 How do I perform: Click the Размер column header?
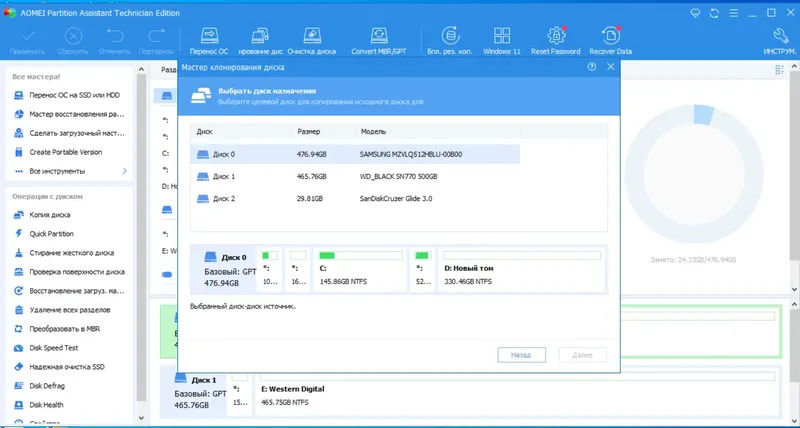[x=309, y=132]
